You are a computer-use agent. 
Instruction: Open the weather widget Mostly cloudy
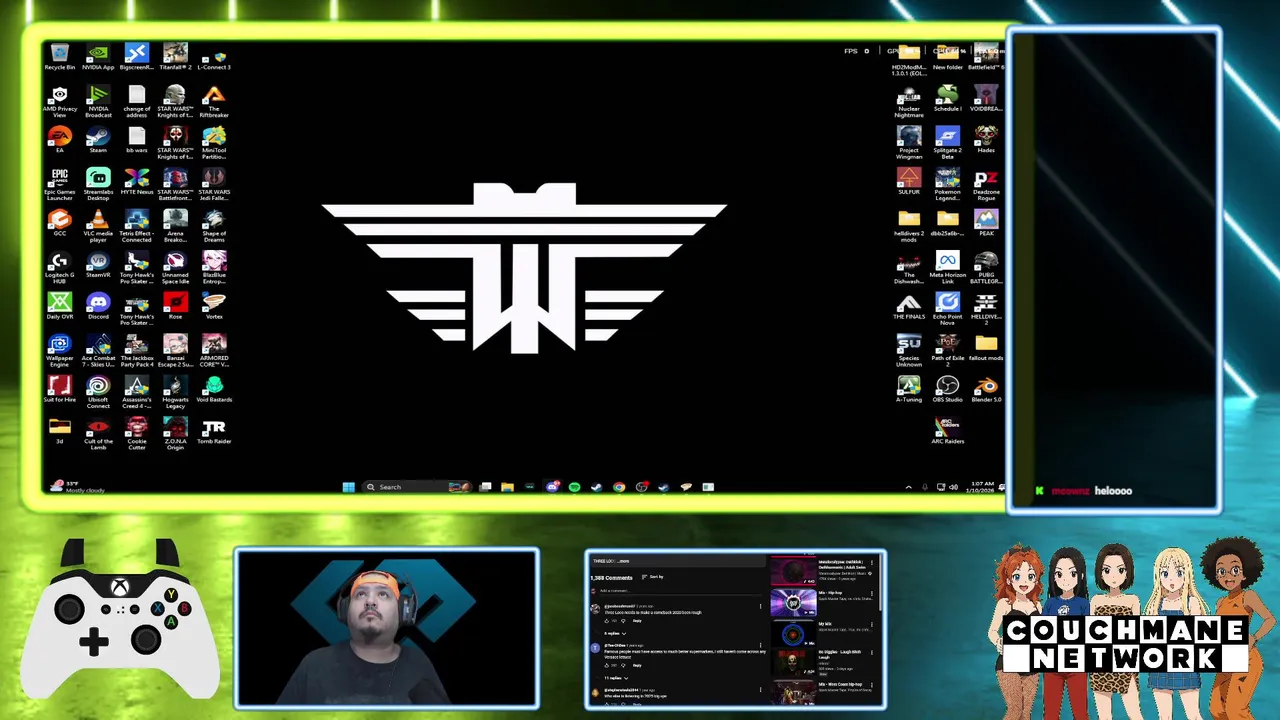80,487
